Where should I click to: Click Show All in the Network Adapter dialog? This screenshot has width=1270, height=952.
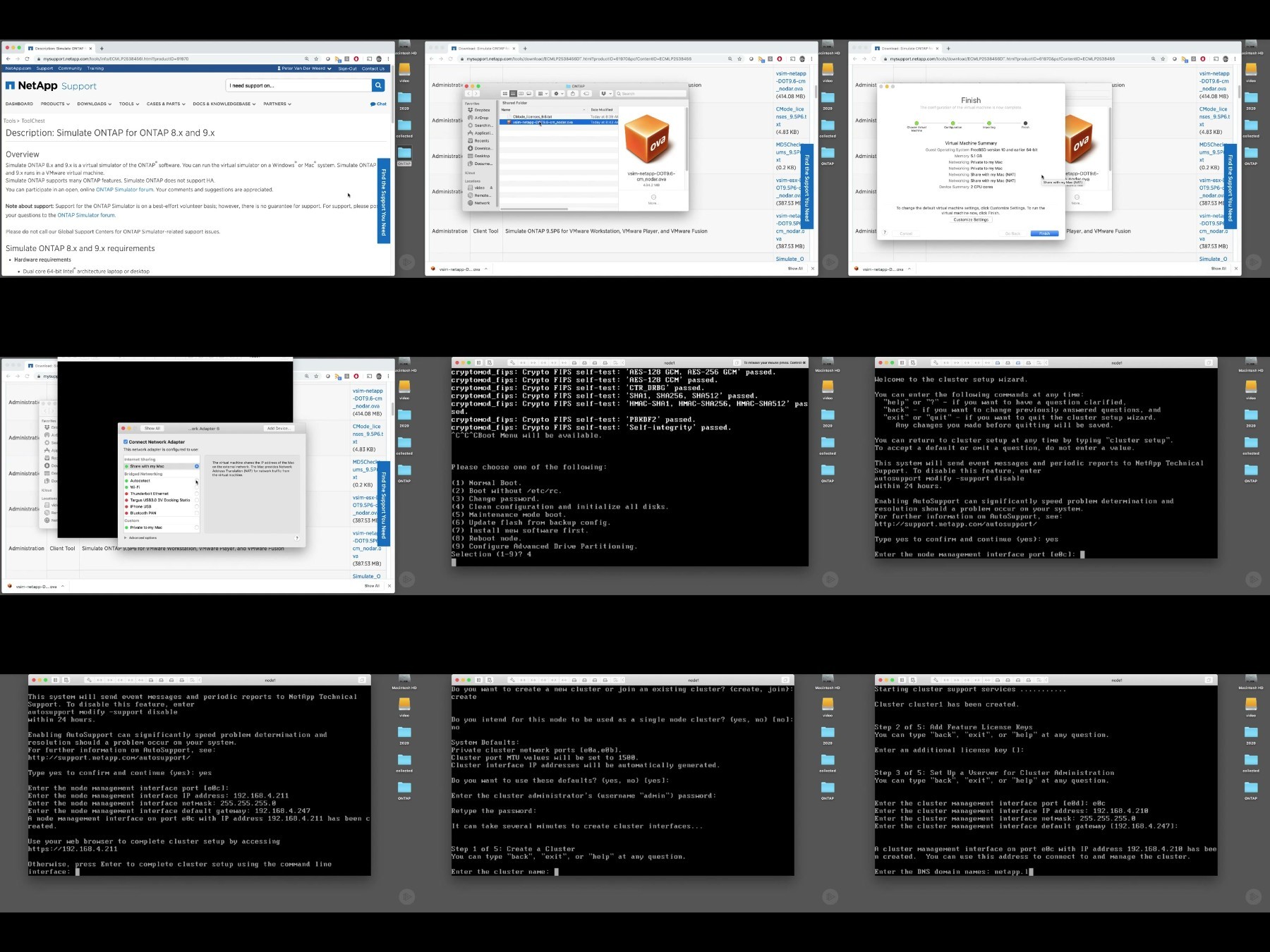(x=152, y=429)
